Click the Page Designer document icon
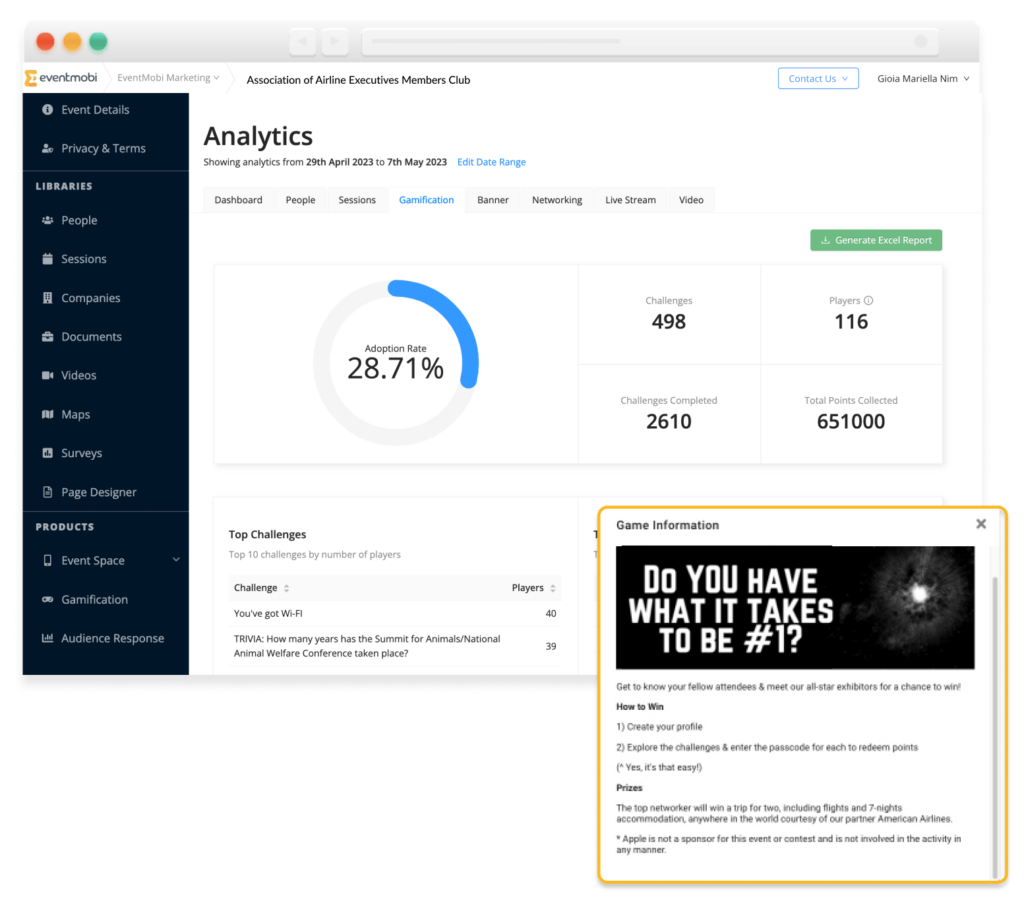 48,492
